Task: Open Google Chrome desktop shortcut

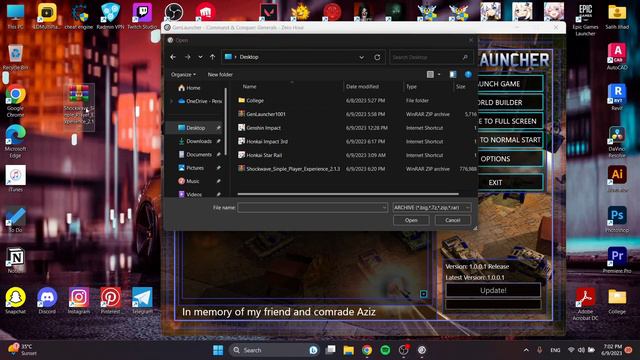Action: point(16,101)
